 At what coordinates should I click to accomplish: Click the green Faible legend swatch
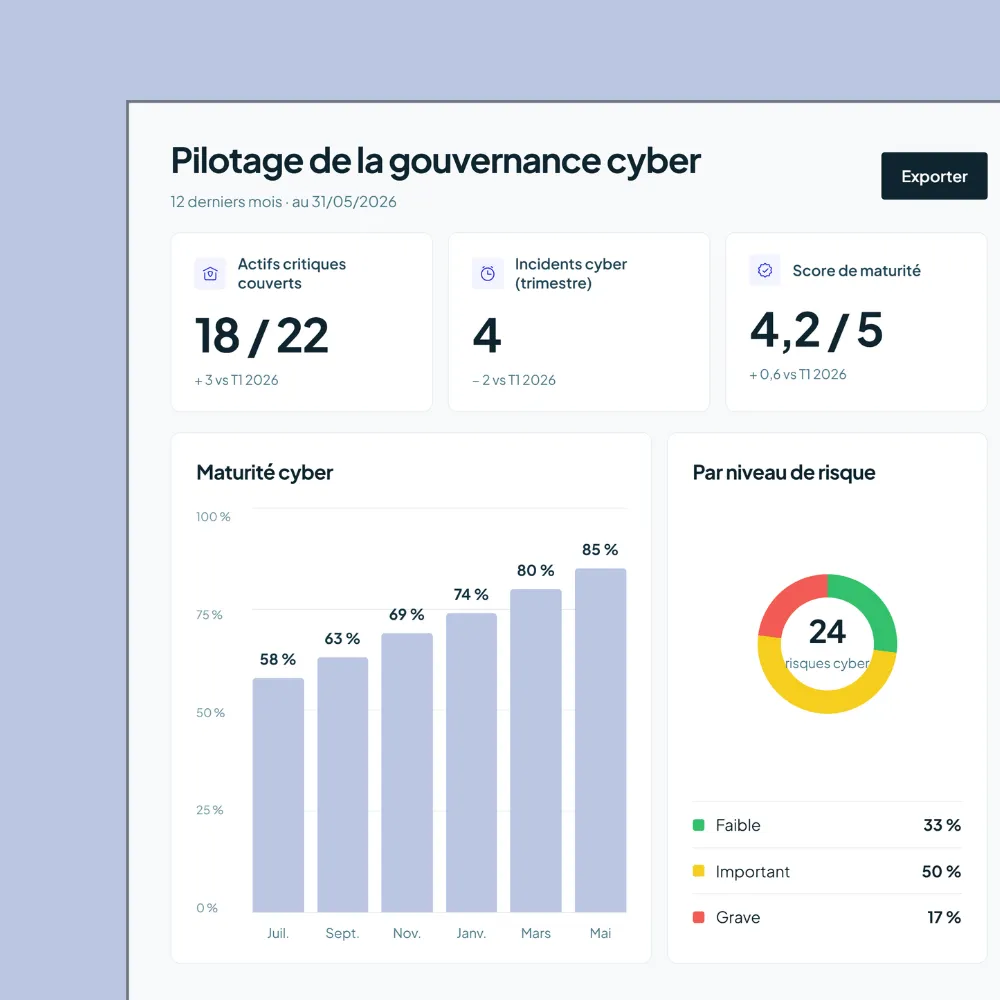point(698,825)
